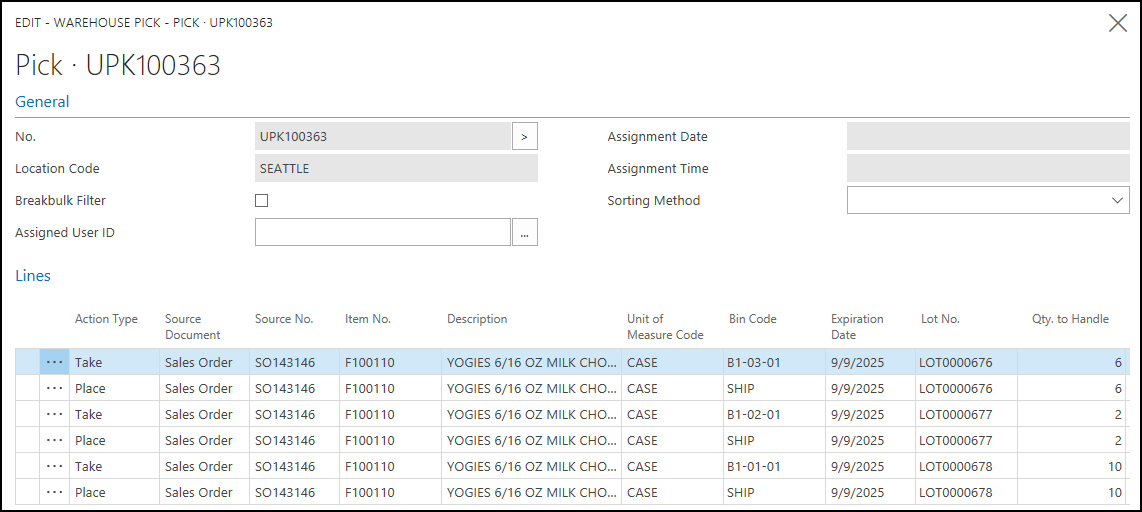The width and height of the screenshot is (1142, 512).
Task: Open row menu for Place line LOT0000678
Action: (x=55, y=492)
